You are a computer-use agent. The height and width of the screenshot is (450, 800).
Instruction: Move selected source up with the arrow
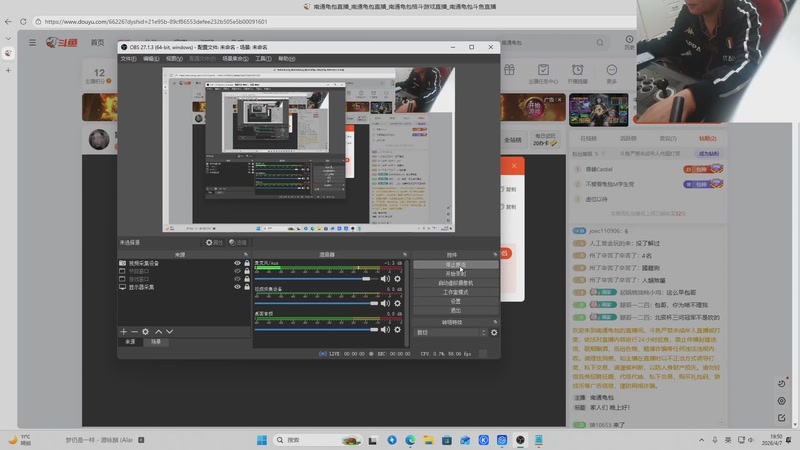tap(159, 332)
